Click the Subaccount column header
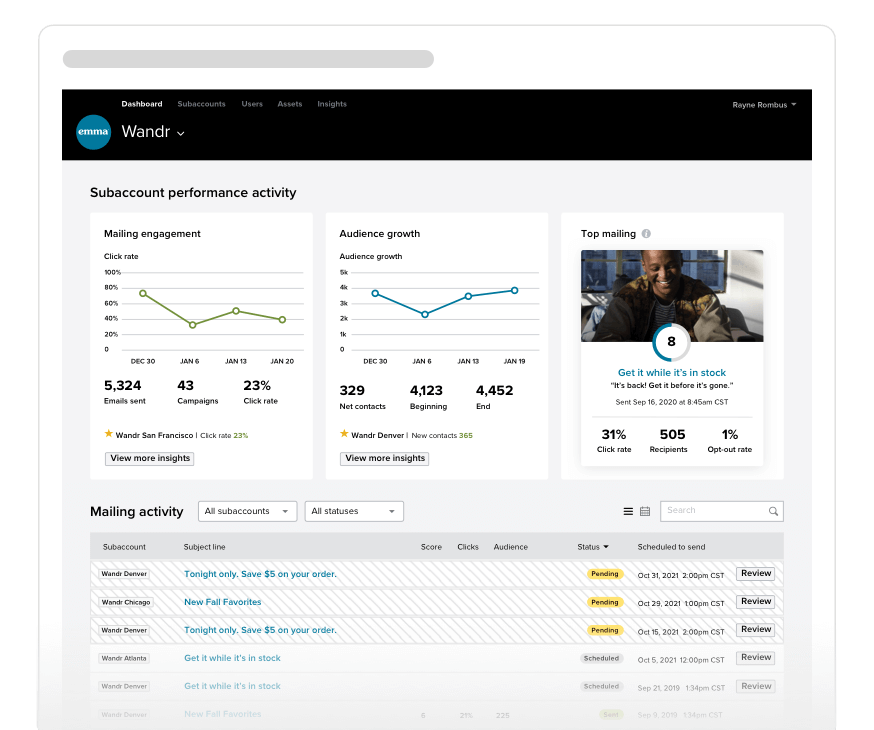 (124, 547)
